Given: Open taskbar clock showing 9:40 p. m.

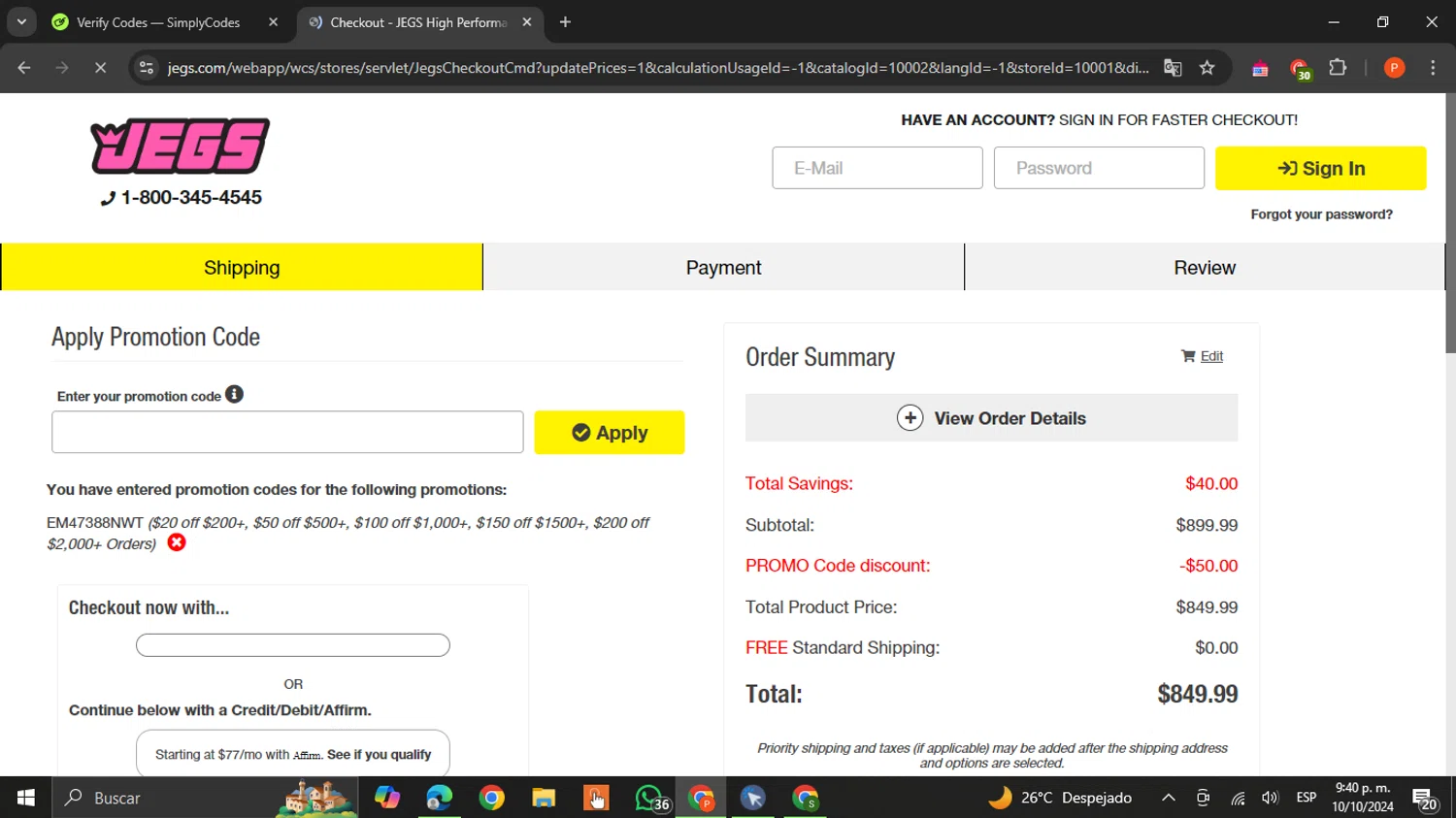Looking at the screenshot, I should pyautogui.click(x=1363, y=798).
